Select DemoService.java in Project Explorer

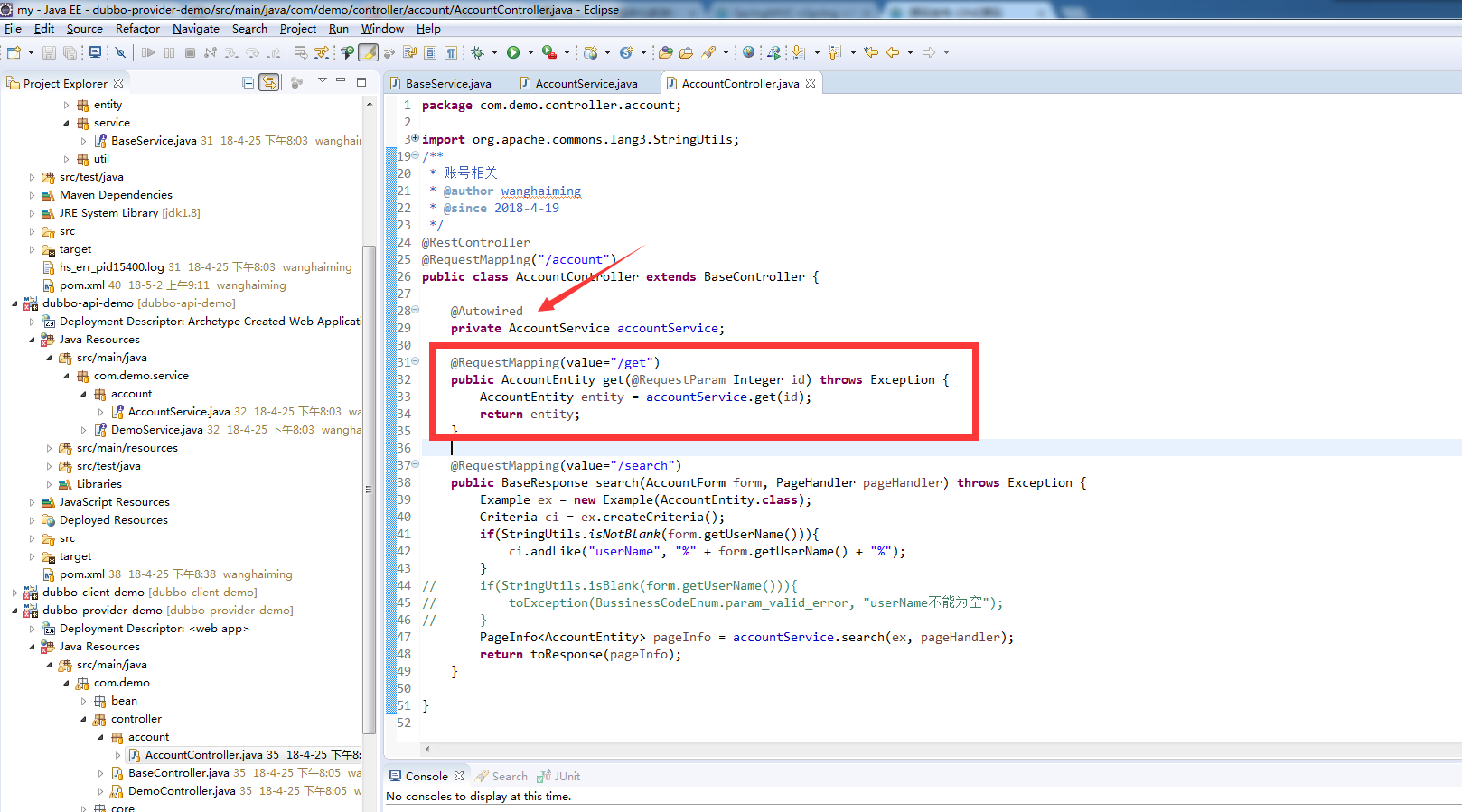click(156, 430)
